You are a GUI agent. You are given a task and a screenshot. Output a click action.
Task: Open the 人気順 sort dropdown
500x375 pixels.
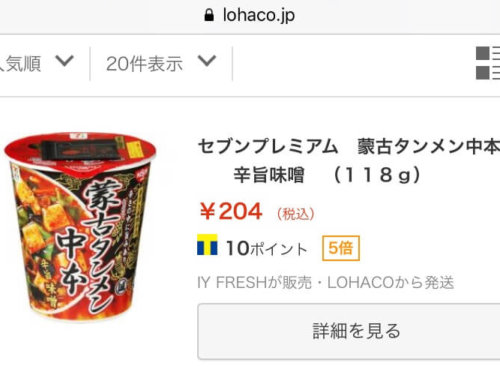click(x=36, y=63)
